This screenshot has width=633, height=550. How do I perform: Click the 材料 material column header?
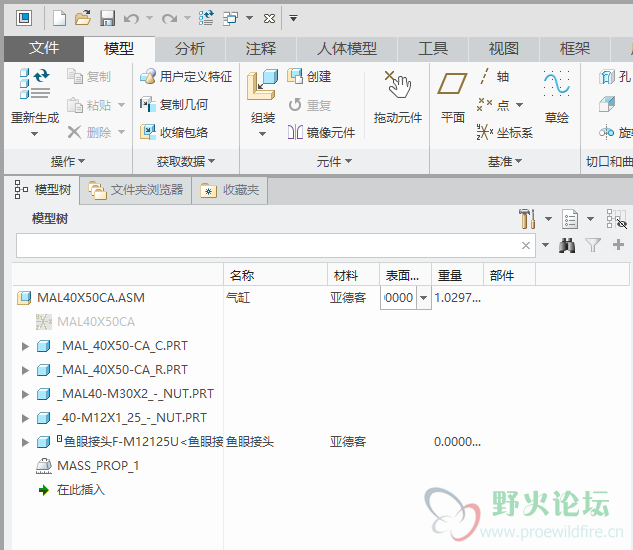353,275
